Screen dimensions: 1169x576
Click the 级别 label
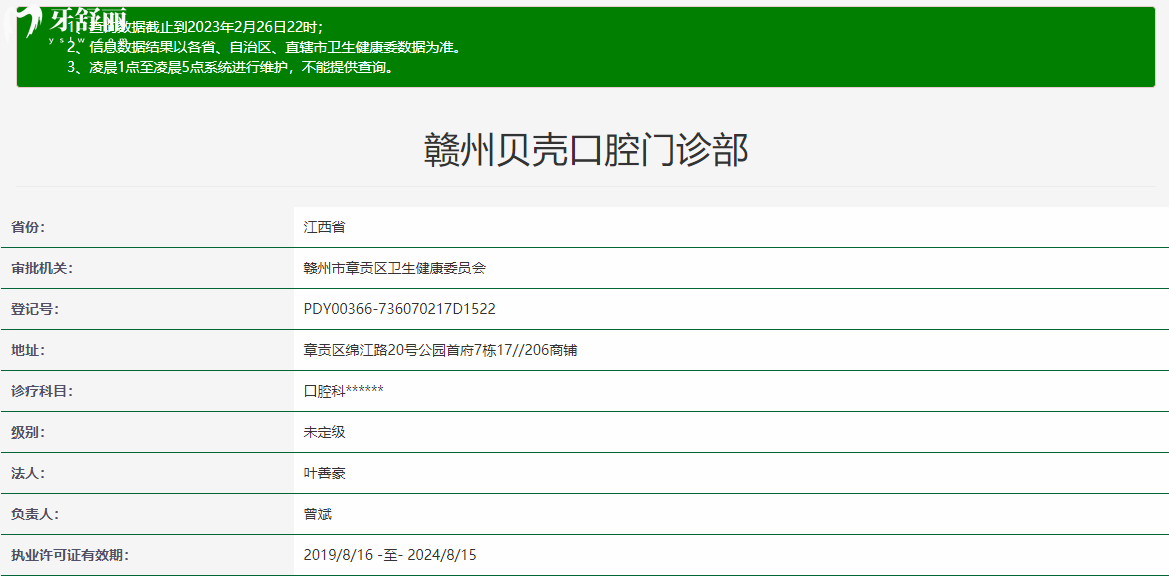pyautogui.click(x=28, y=432)
